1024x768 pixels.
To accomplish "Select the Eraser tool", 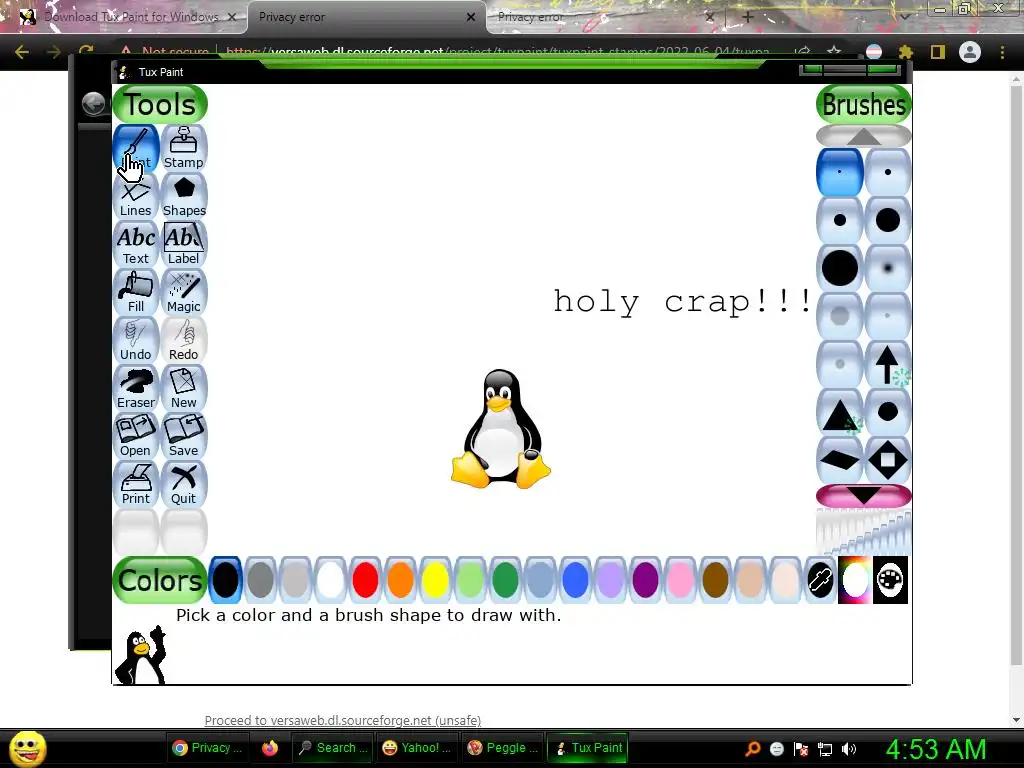I will pyautogui.click(x=136, y=388).
